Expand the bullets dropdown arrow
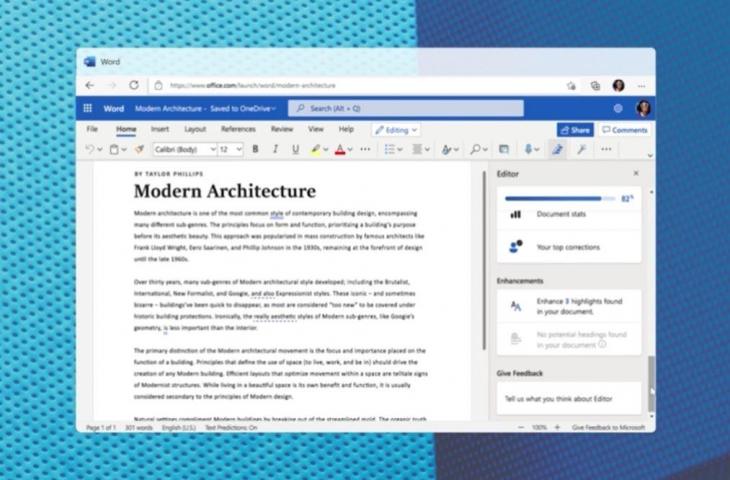This screenshot has height=480, width=730. pos(399,149)
